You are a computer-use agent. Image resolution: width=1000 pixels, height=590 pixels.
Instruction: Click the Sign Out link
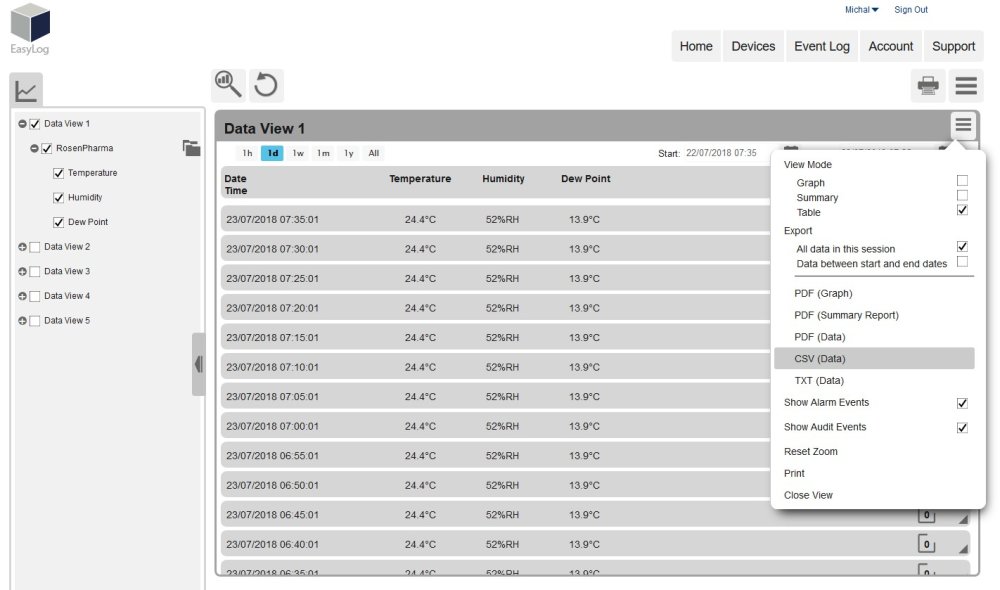910,10
